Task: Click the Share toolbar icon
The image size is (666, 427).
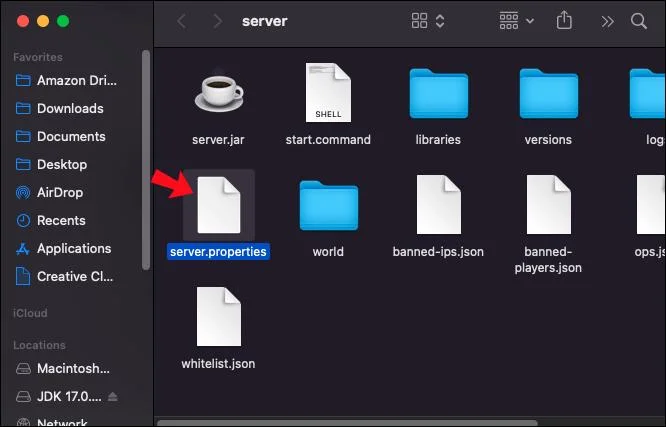Action: [564, 20]
